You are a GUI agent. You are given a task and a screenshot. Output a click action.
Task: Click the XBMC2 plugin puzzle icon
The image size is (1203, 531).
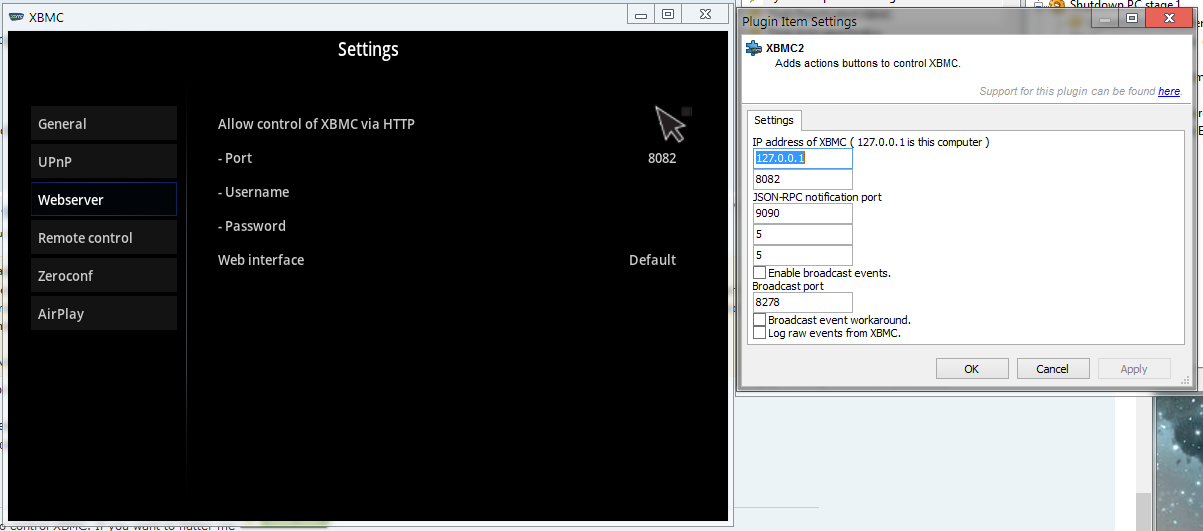[x=754, y=48]
